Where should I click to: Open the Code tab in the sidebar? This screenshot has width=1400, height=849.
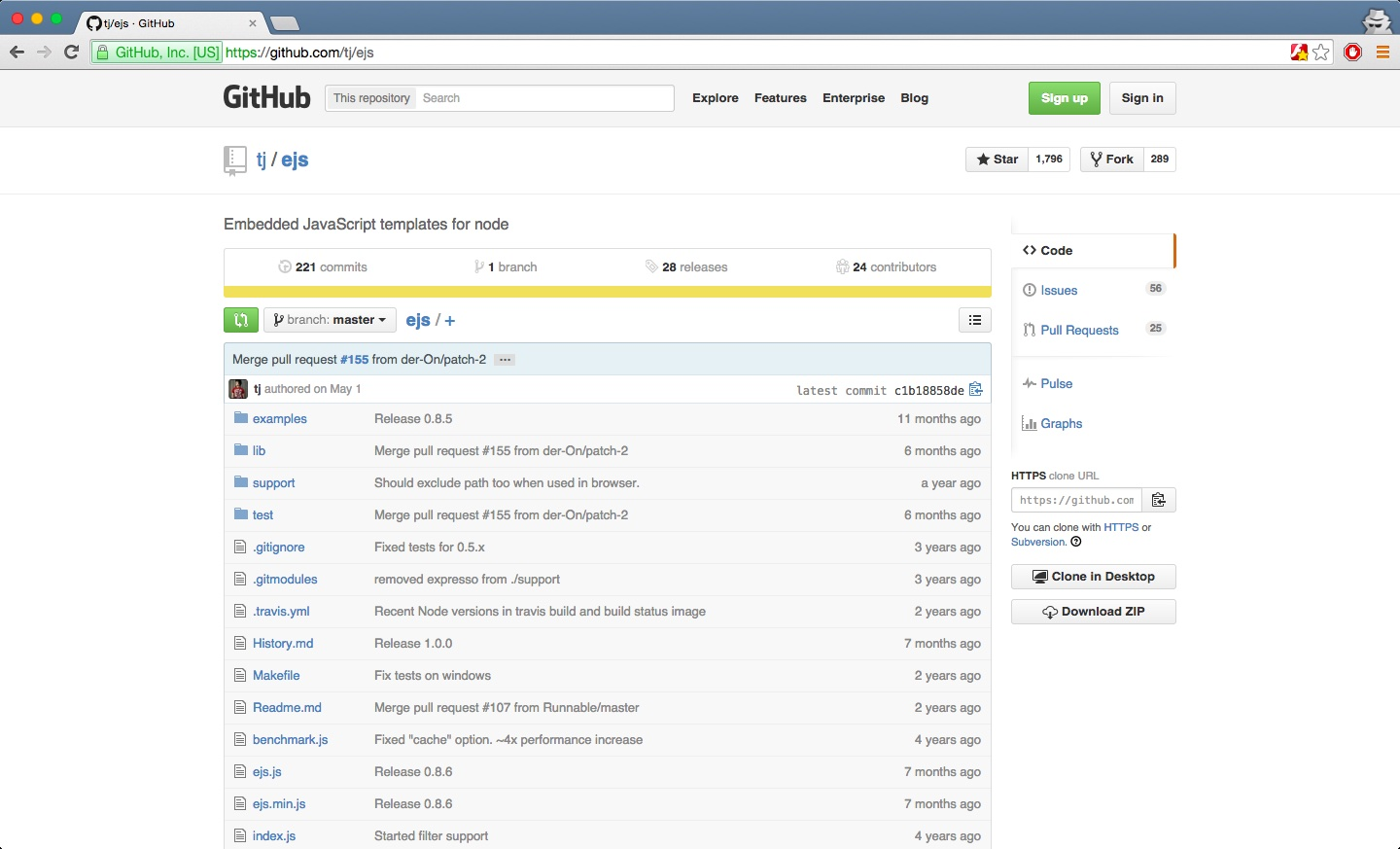click(1093, 250)
